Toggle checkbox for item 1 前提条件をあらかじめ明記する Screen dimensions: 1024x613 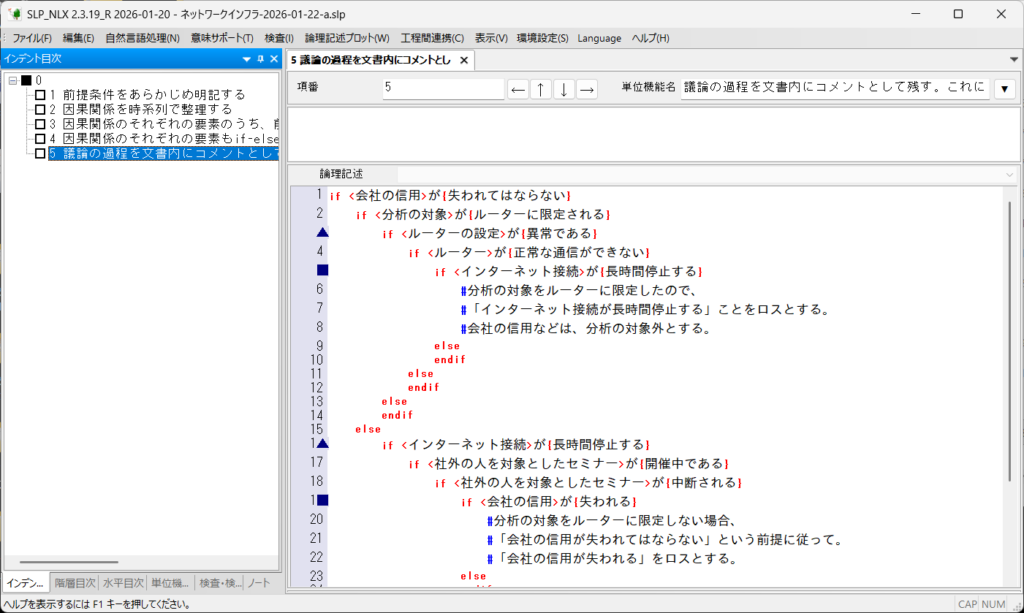(x=40, y=95)
